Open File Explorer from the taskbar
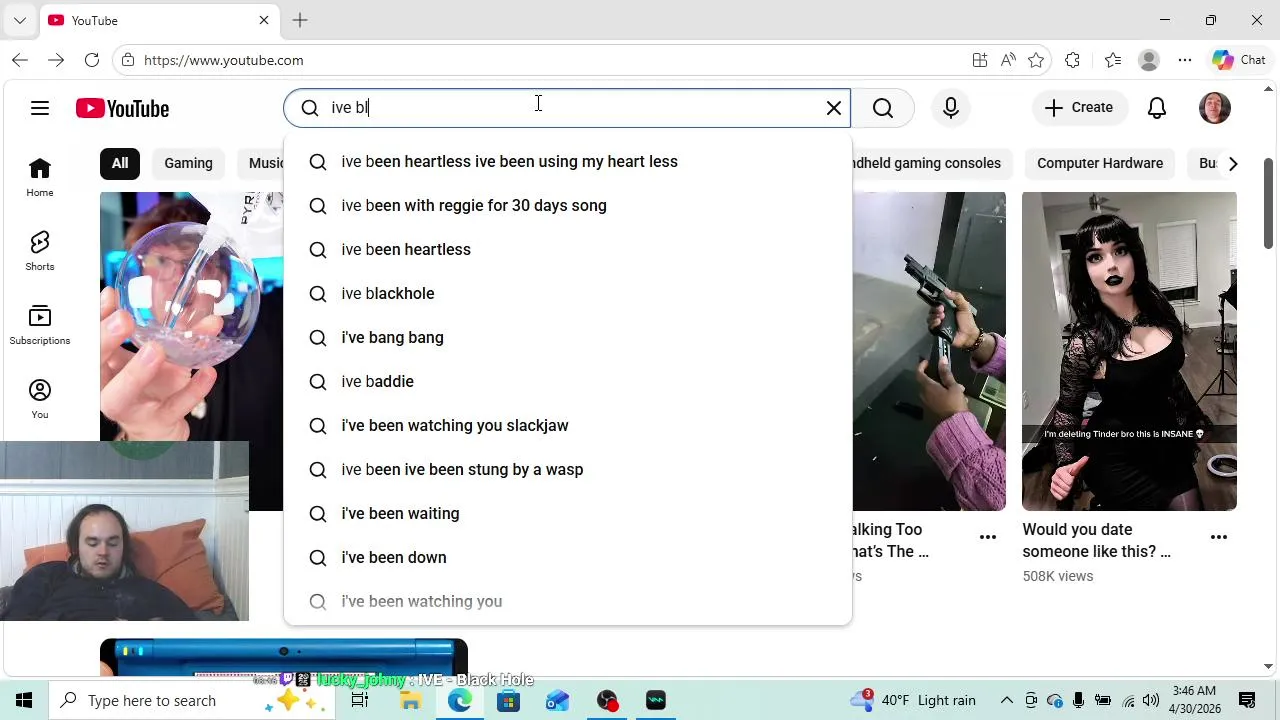This screenshot has height=720, width=1280. point(410,700)
